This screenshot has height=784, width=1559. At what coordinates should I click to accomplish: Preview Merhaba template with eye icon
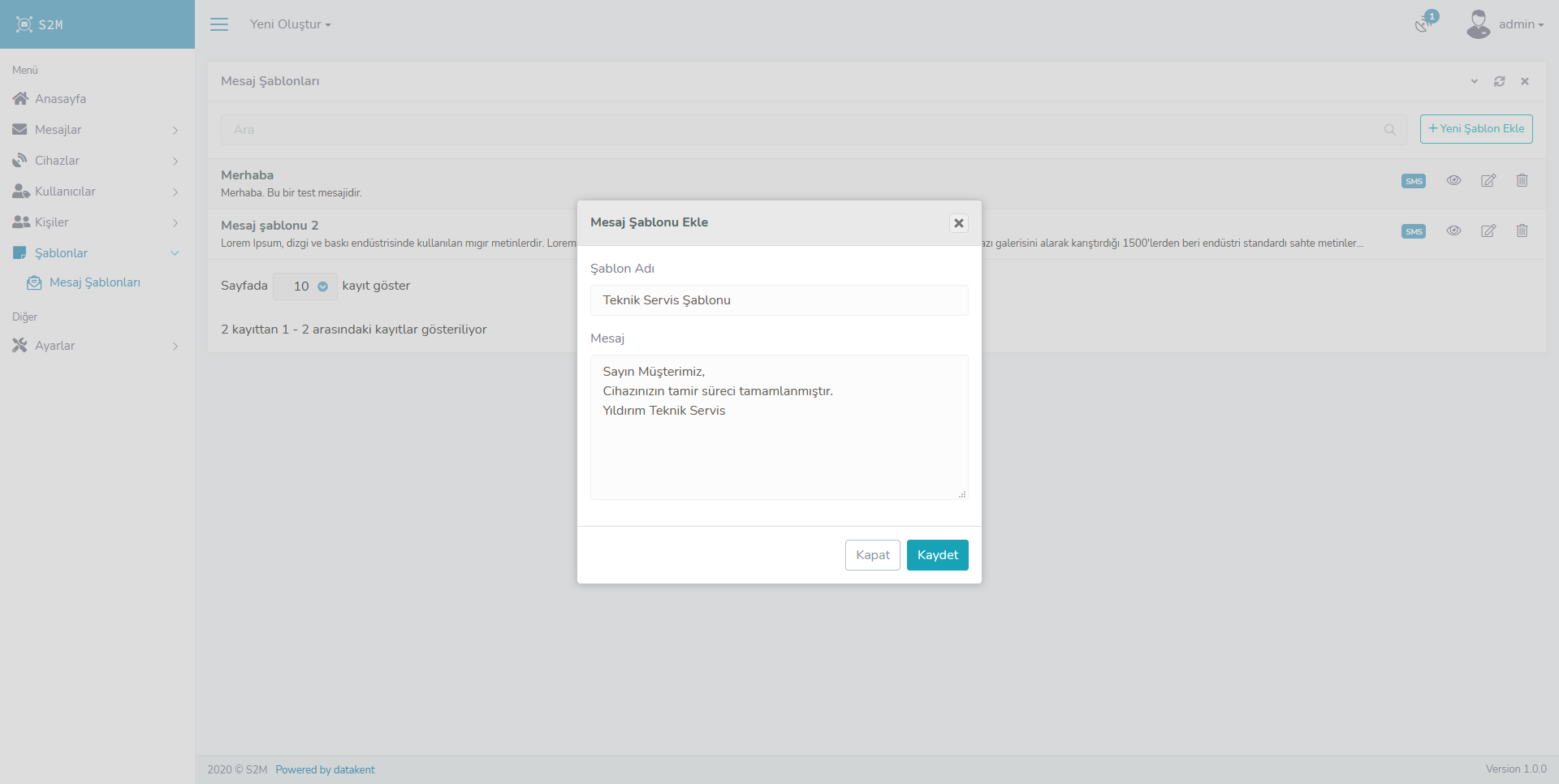pyautogui.click(x=1453, y=181)
